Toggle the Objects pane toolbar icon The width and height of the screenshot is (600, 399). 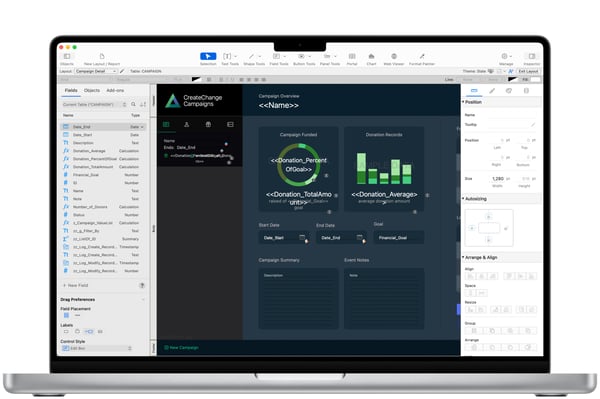point(67,56)
